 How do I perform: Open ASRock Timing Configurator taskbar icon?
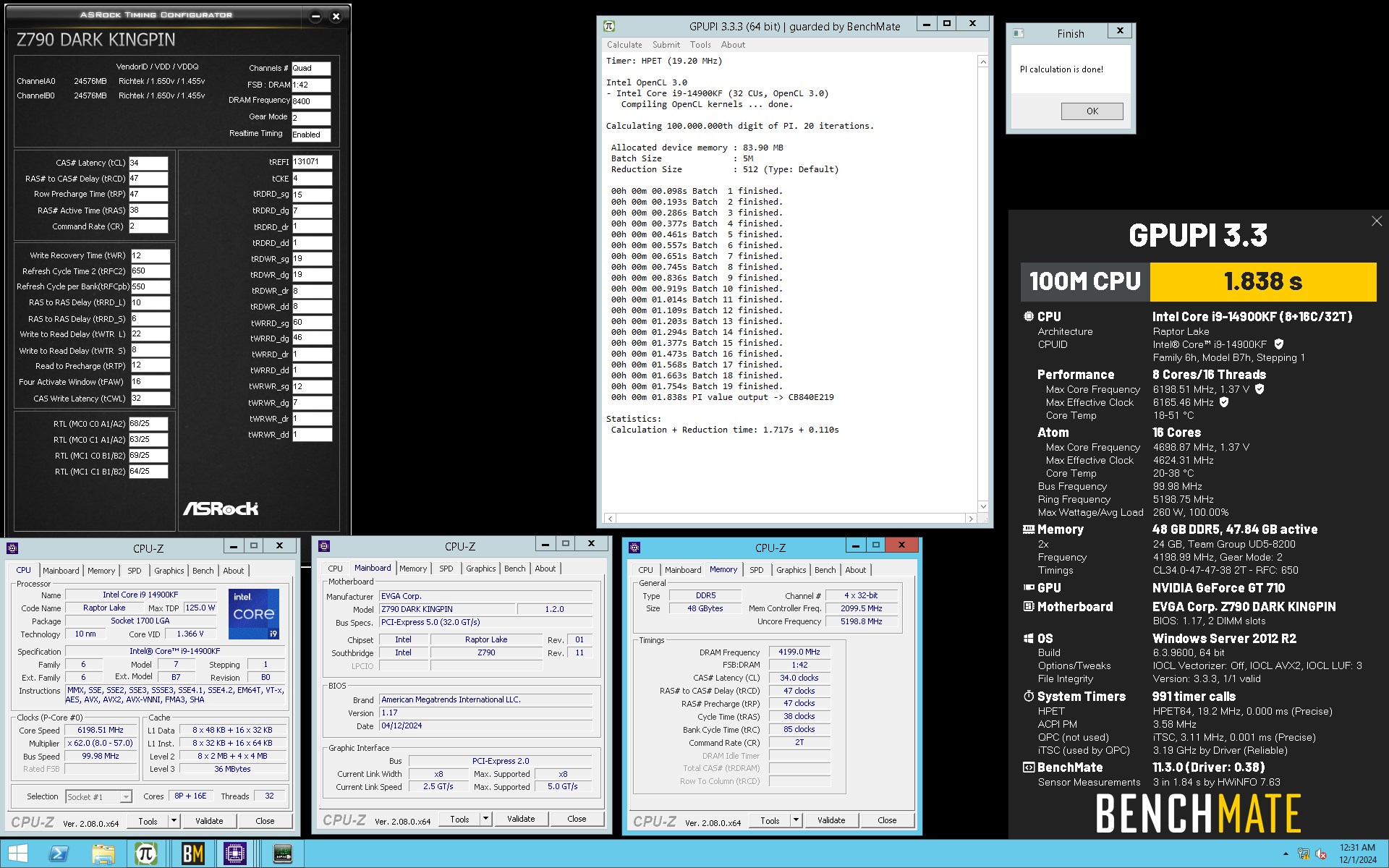282,854
